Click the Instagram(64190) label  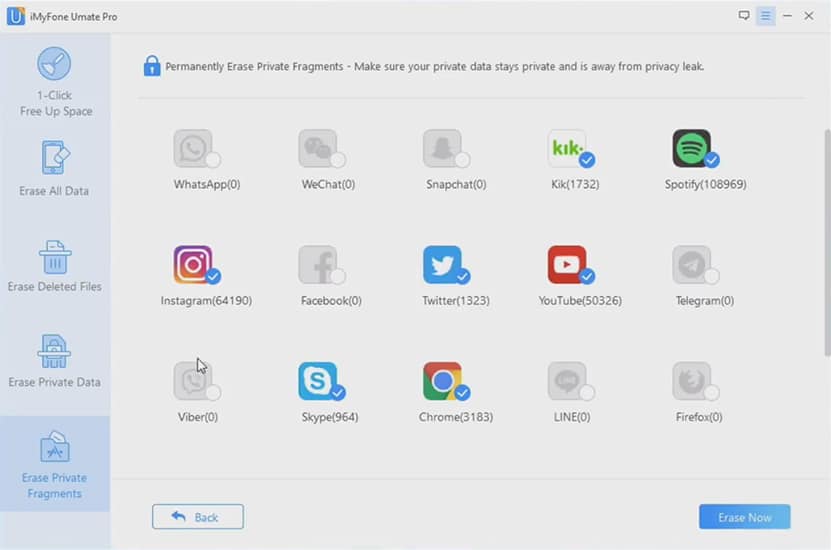click(x=206, y=301)
